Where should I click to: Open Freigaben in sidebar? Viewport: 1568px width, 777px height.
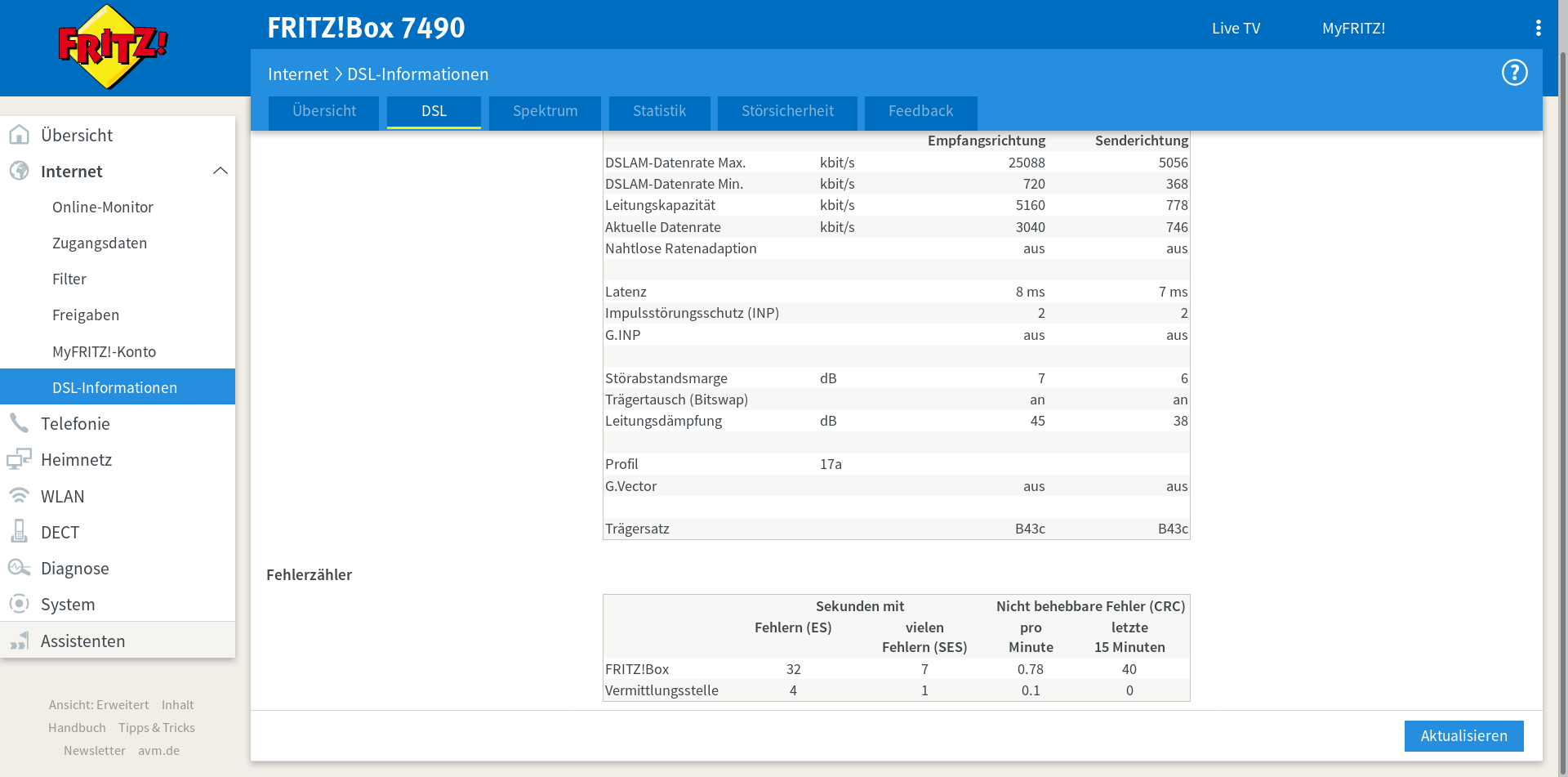point(86,315)
